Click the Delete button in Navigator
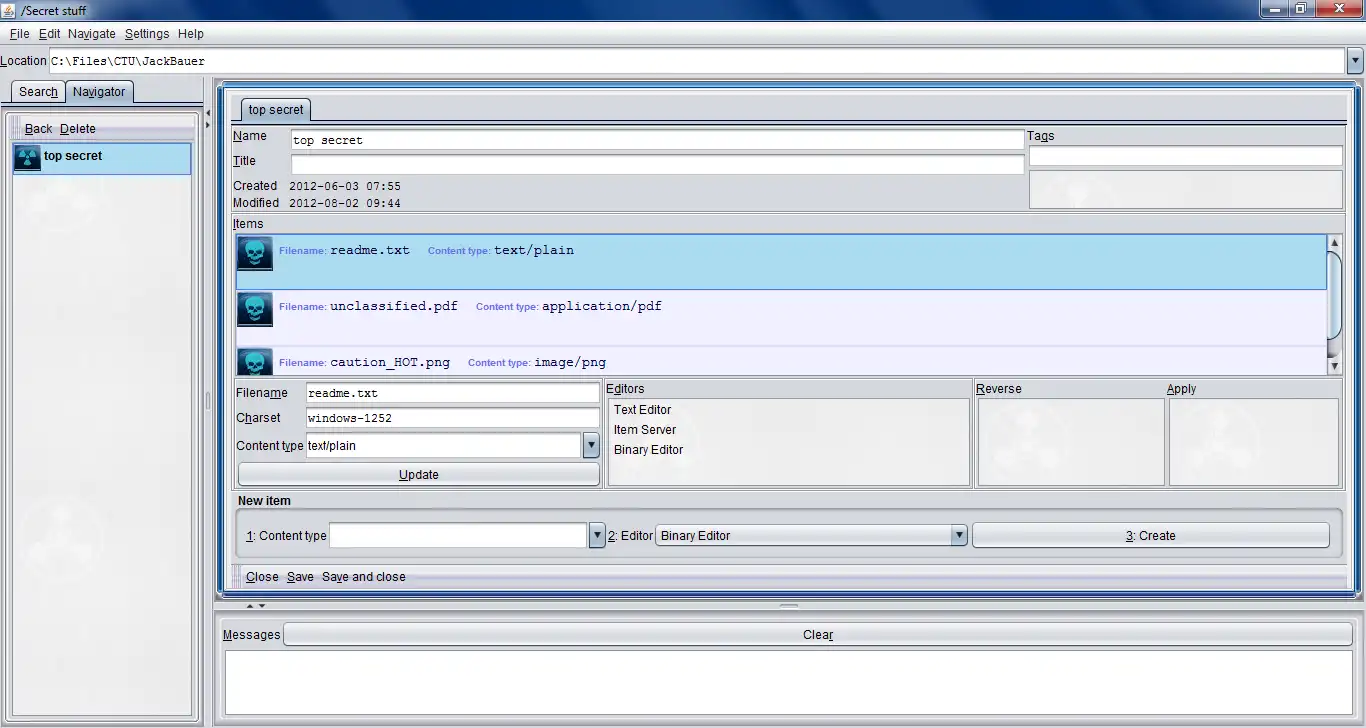The image size is (1366, 728). coord(78,129)
